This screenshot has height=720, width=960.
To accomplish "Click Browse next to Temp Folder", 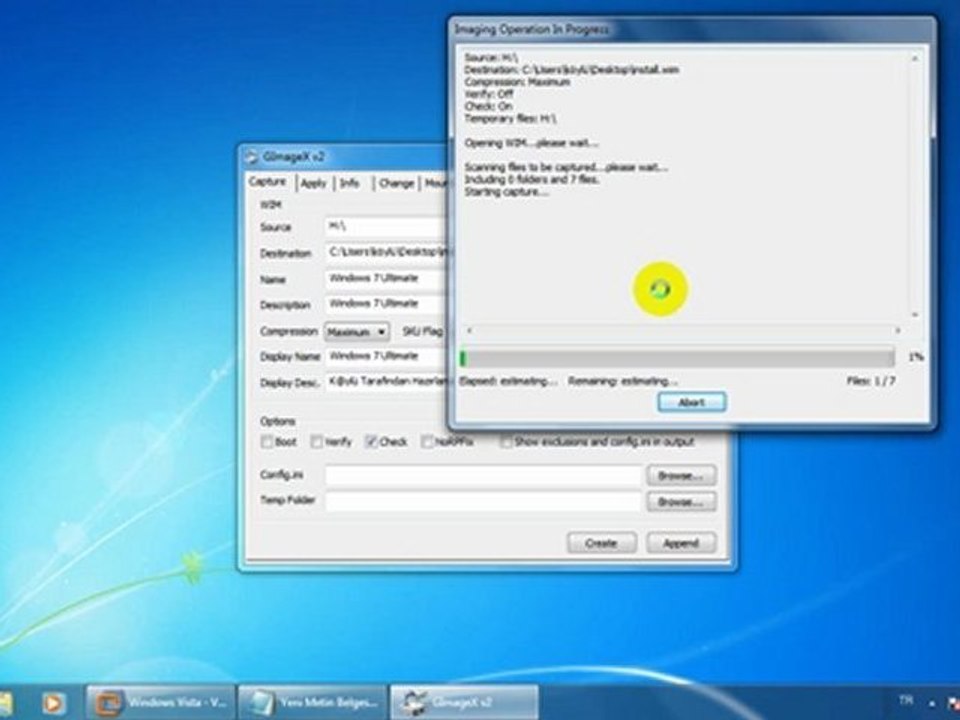I will pos(681,501).
